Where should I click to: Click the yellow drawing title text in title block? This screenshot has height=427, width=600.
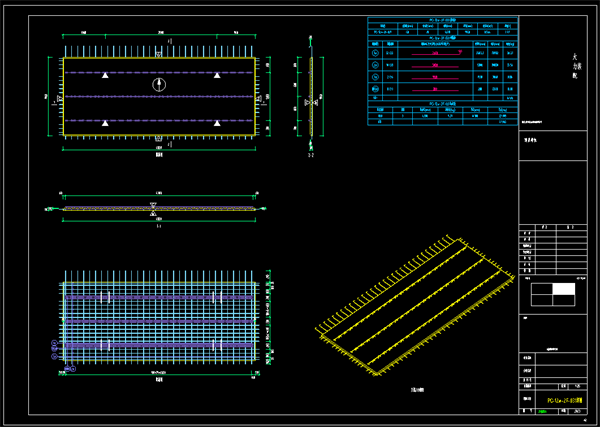coord(565,401)
